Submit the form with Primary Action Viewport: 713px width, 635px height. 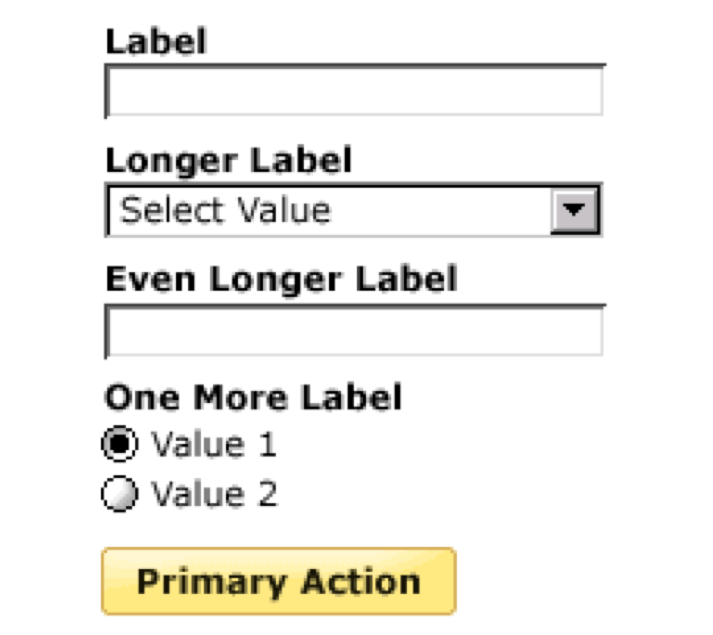(x=278, y=581)
